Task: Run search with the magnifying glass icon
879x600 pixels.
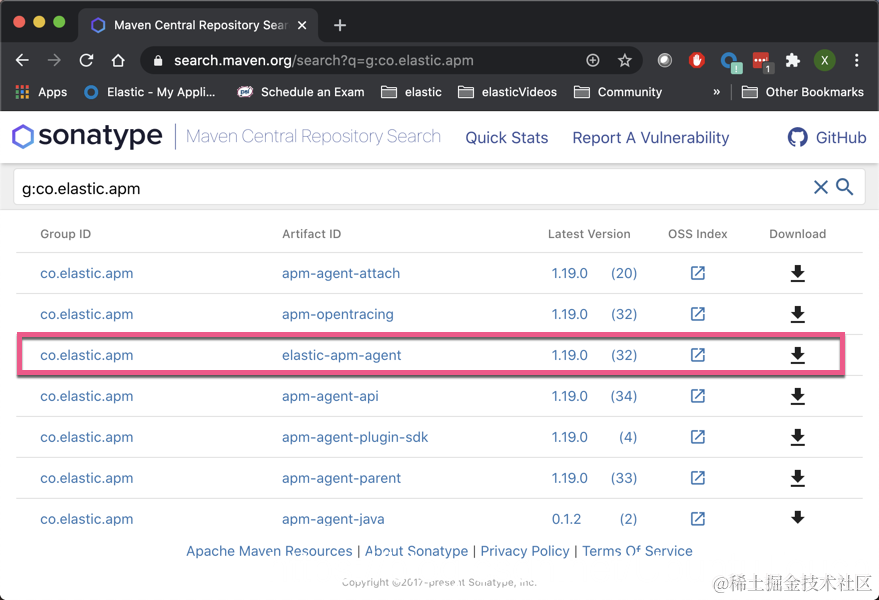Action: click(844, 187)
